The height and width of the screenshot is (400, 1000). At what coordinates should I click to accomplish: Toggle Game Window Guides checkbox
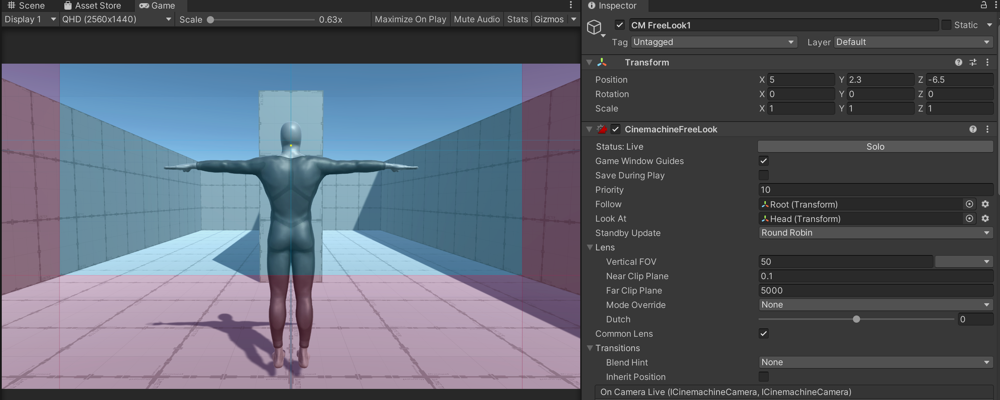(x=764, y=161)
